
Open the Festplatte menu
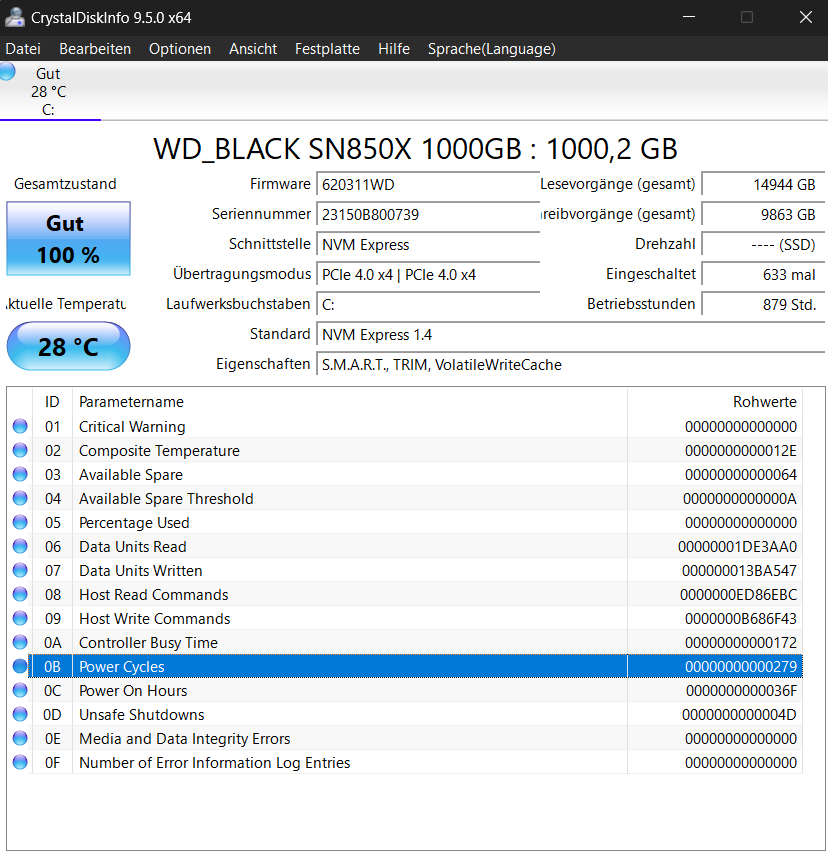pyautogui.click(x=327, y=49)
